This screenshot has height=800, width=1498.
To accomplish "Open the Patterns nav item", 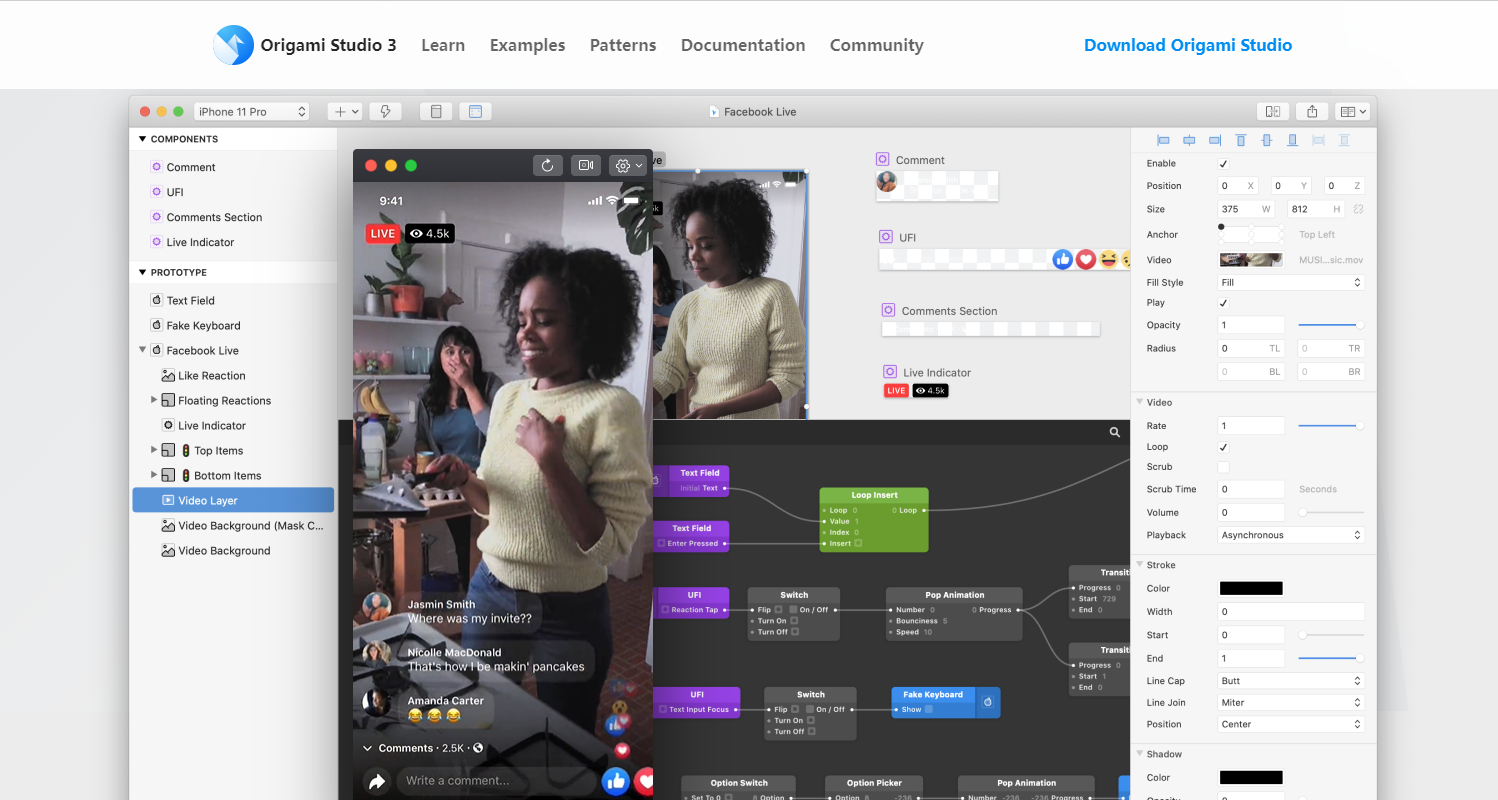I will tap(623, 45).
